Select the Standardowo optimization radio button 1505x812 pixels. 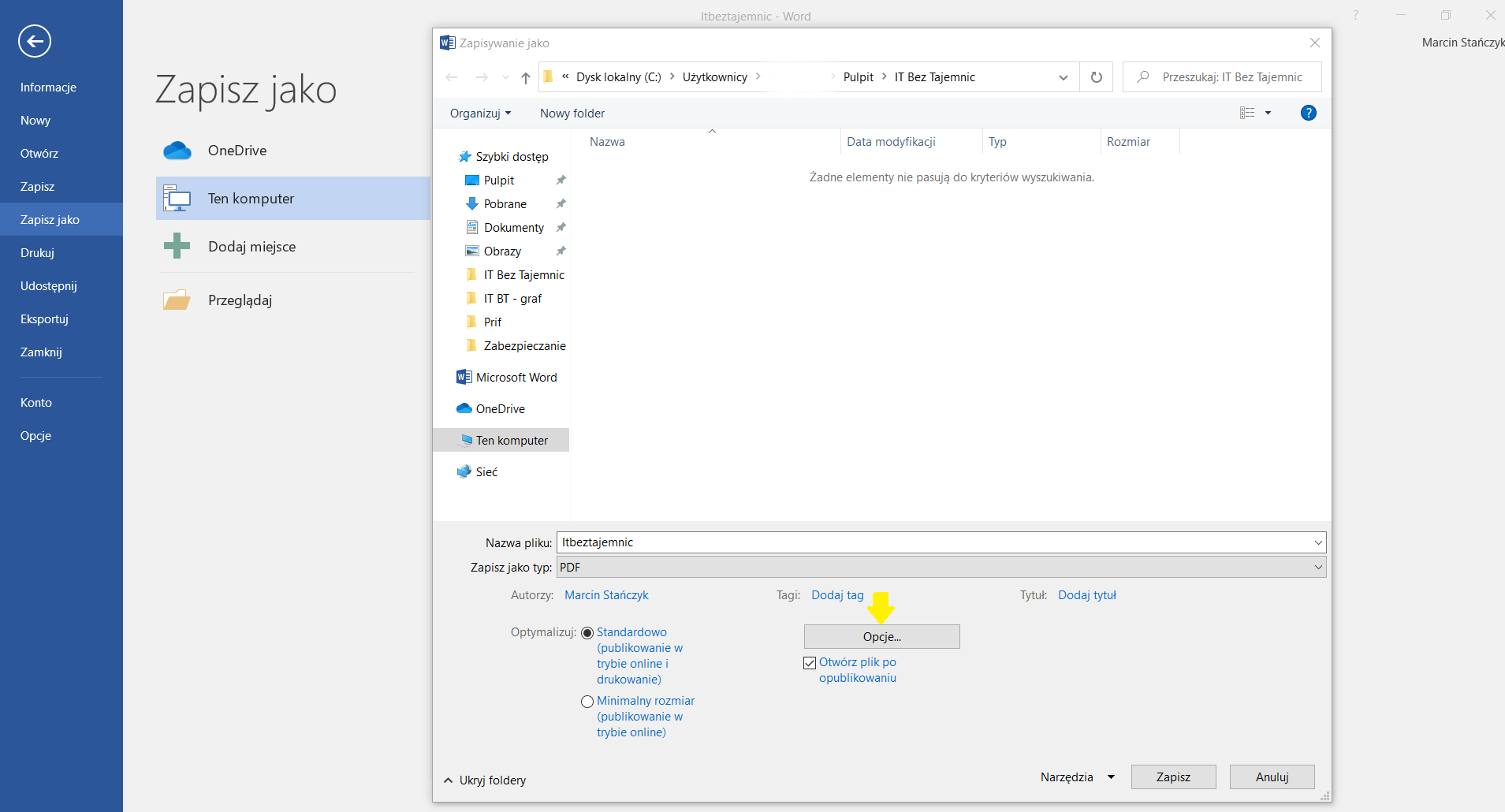pos(587,633)
